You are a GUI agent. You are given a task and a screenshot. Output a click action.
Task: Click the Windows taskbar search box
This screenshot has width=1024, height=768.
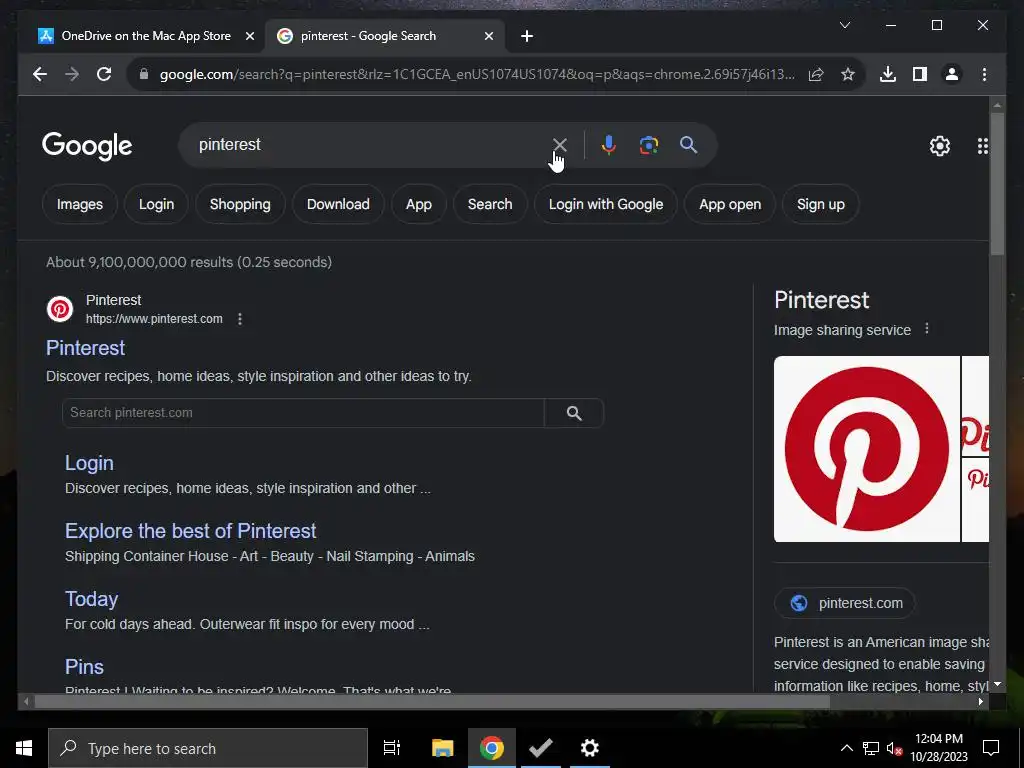point(208,748)
